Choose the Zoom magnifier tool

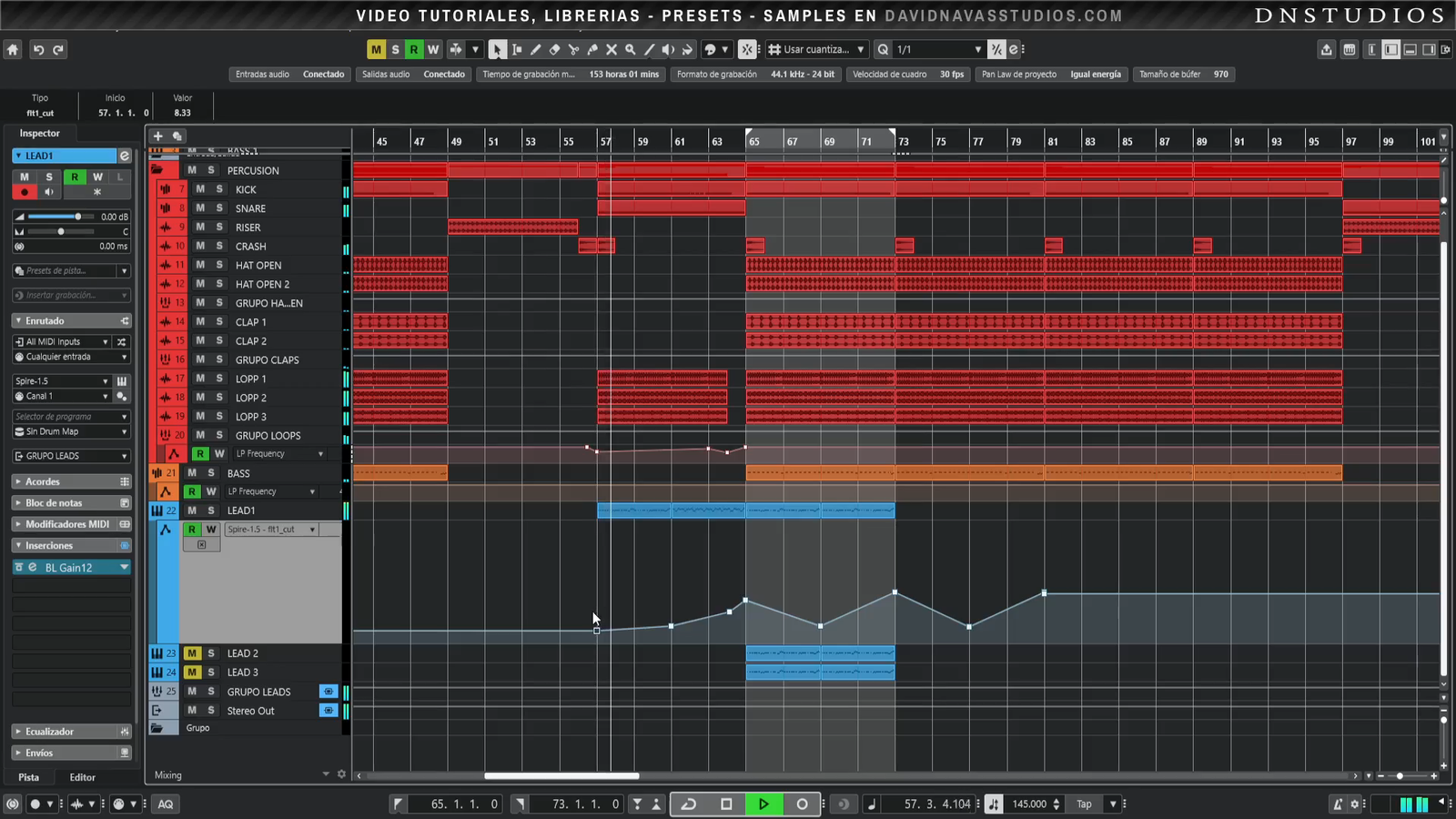click(630, 50)
